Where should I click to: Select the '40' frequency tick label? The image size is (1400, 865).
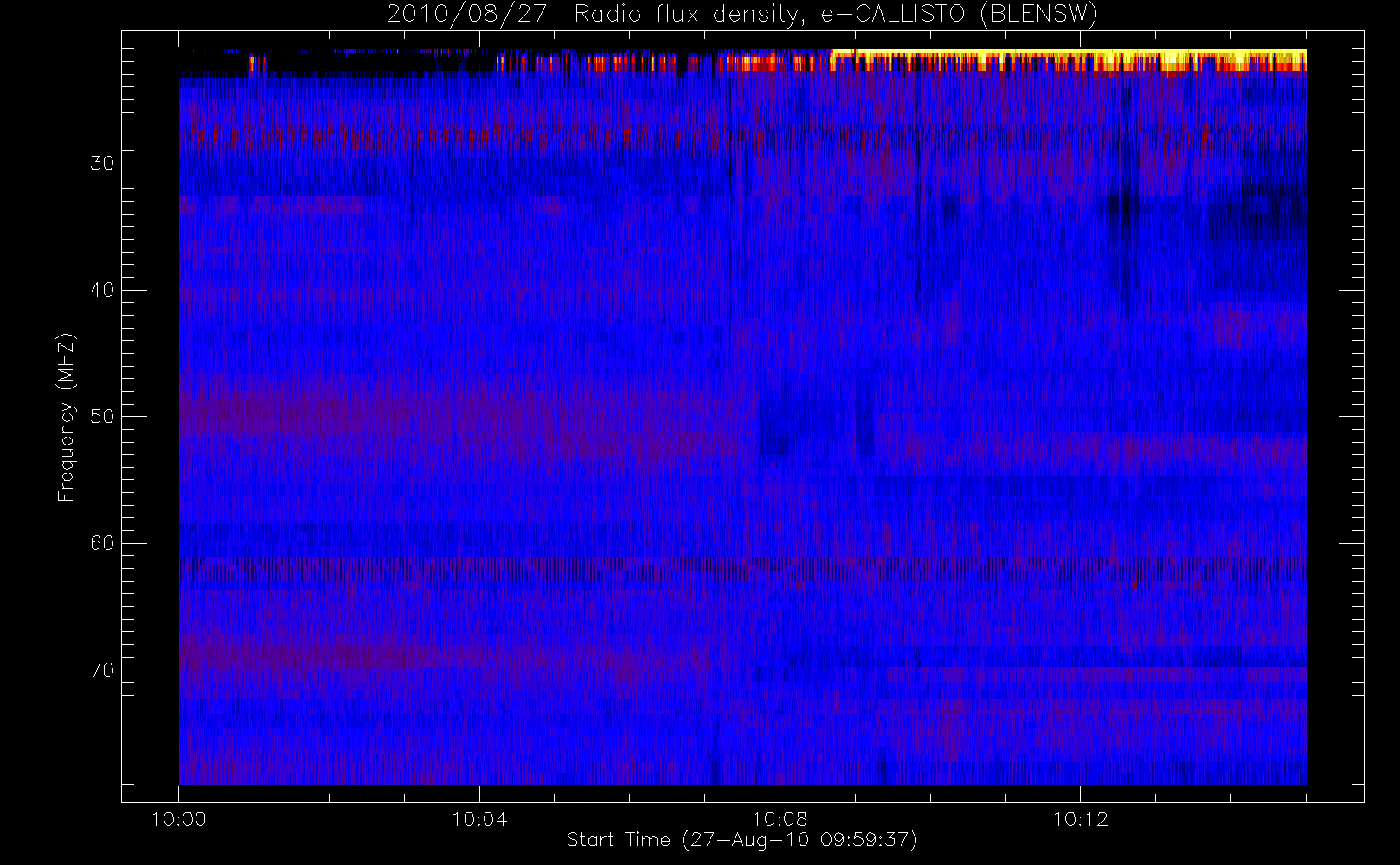point(102,290)
